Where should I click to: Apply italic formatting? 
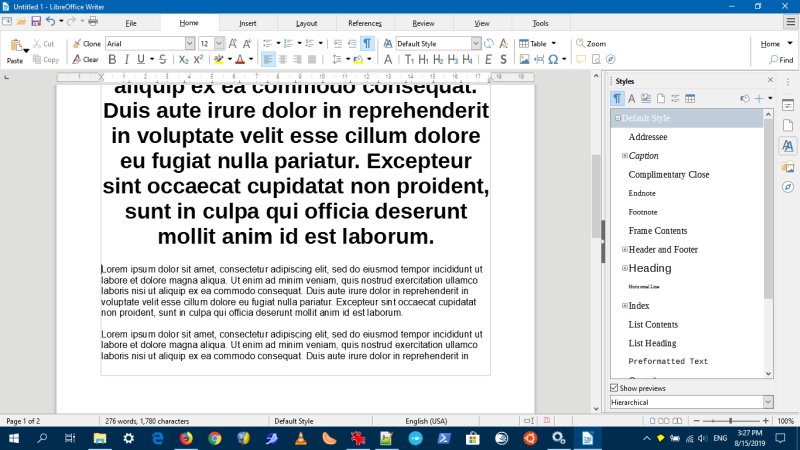[x=125, y=60]
